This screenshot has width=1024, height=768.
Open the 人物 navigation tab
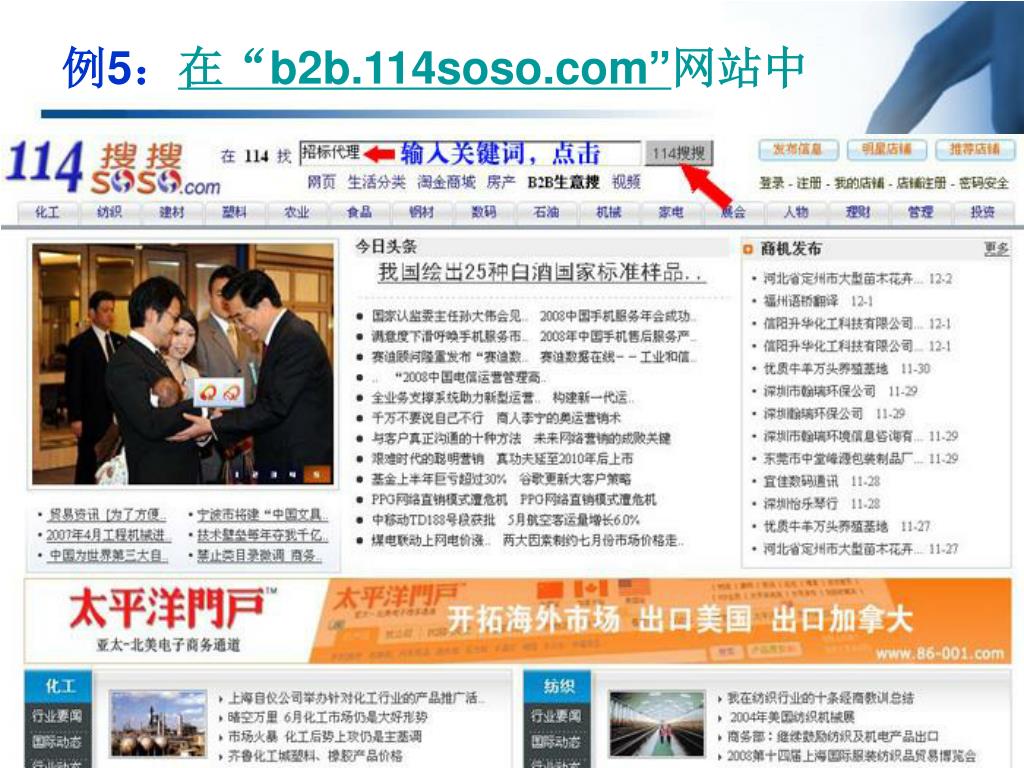[796, 212]
